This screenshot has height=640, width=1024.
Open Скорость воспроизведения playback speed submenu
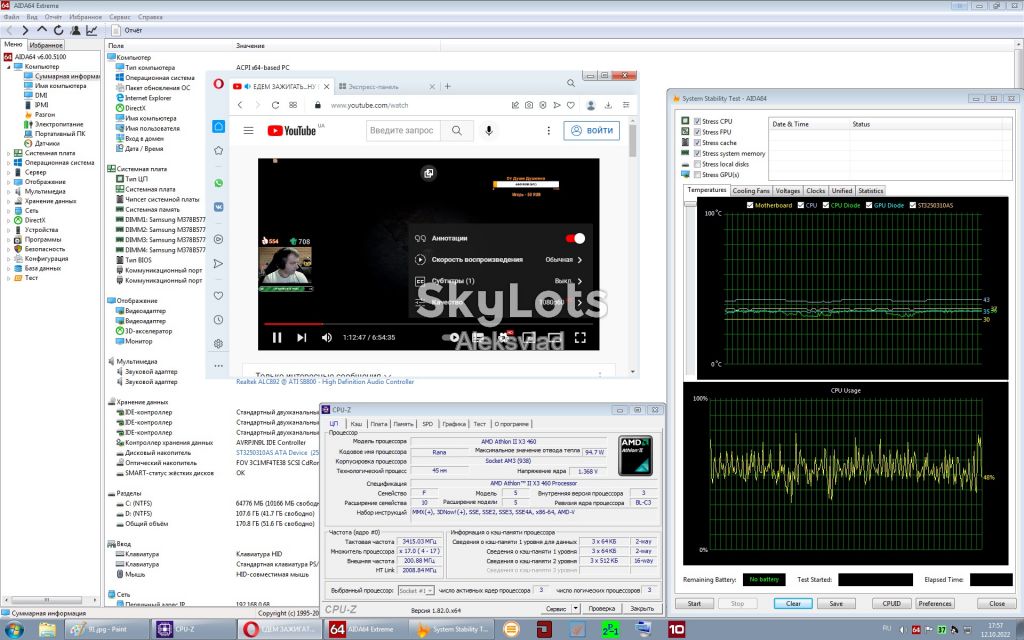coord(499,260)
